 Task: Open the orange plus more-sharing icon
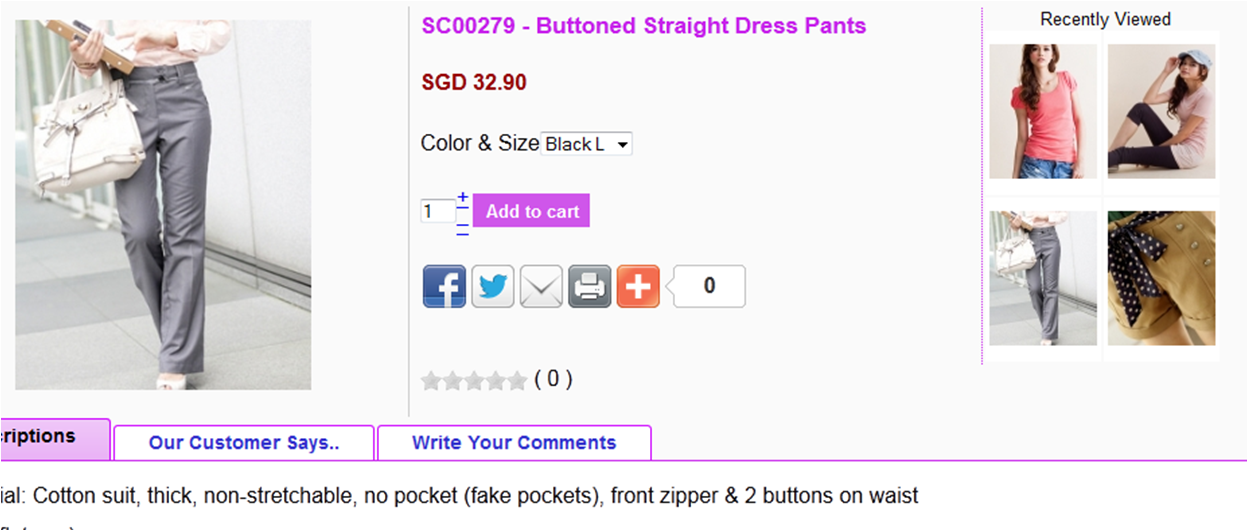coord(638,286)
